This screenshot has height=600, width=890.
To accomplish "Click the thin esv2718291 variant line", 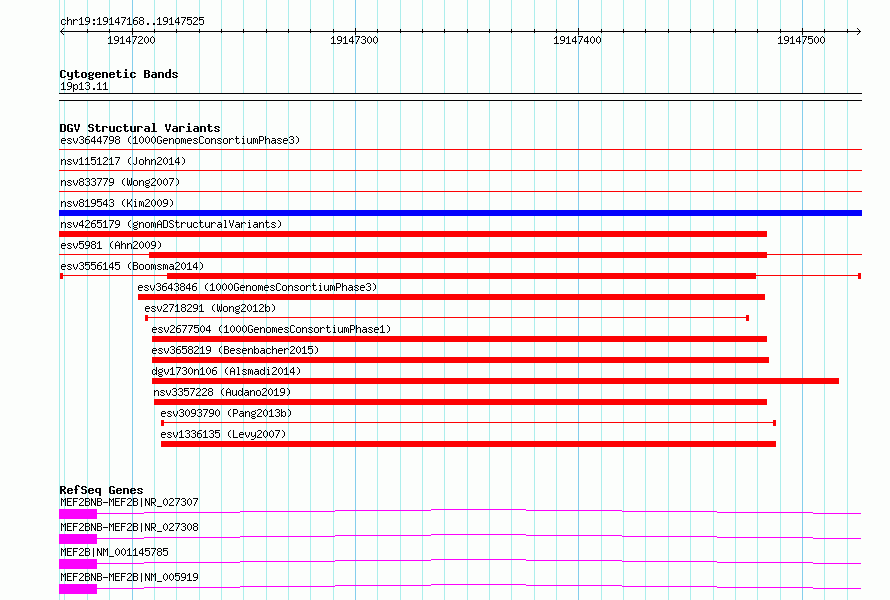I will [447, 318].
